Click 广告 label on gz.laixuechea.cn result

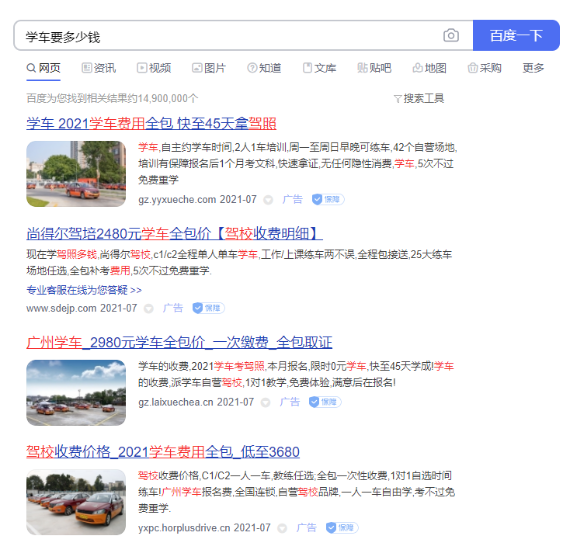pyautogui.click(x=290, y=402)
